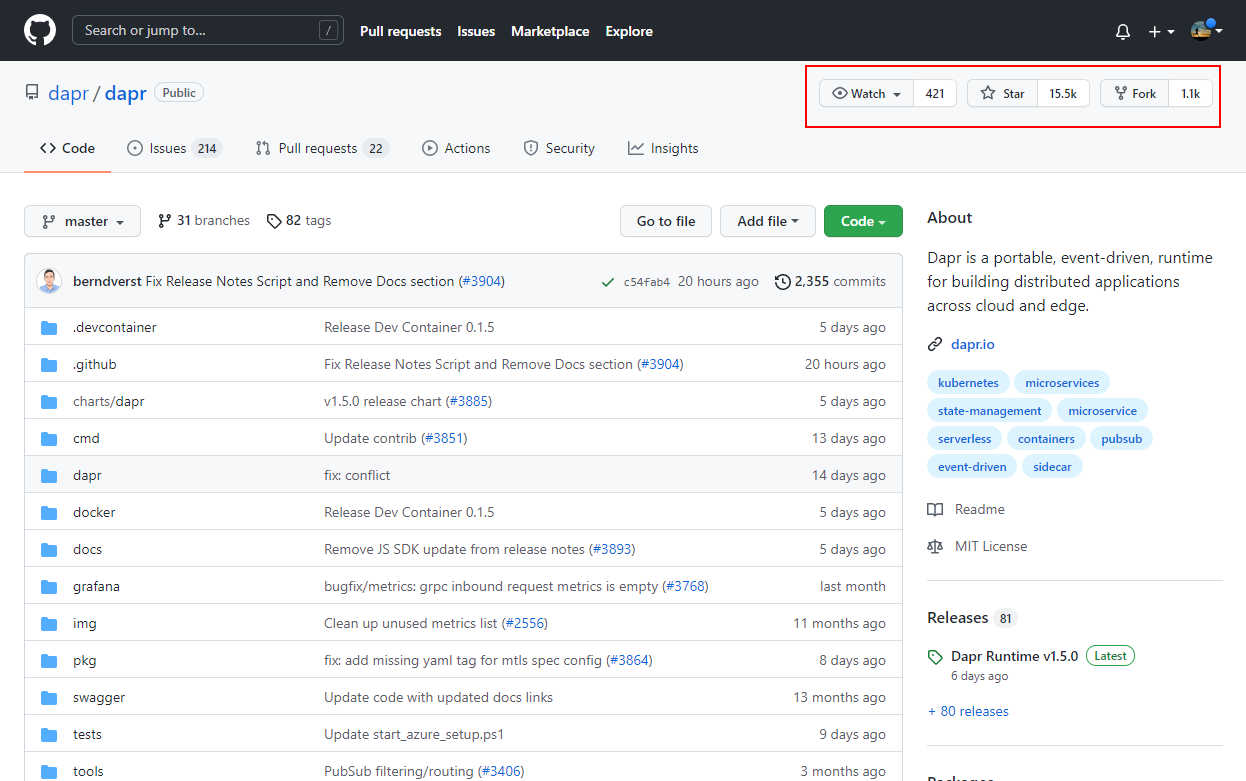The width and height of the screenshot is (1246, 781).
Task: Select the sidecar topic tag
Action: pyautogui.click(x=1052, y=467)
